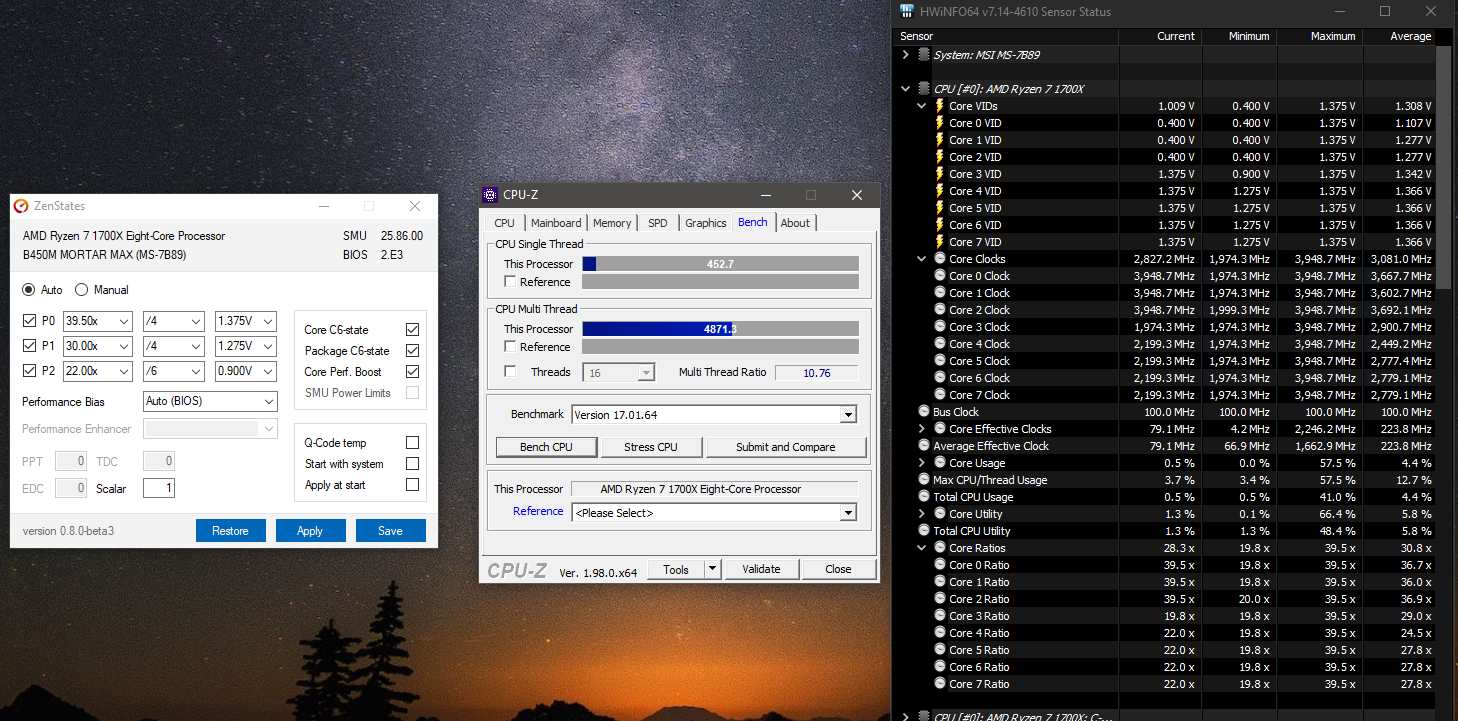Click the ZenStates app icon in title bar
Screen dimensions: 1458x721
click(21, 206)
